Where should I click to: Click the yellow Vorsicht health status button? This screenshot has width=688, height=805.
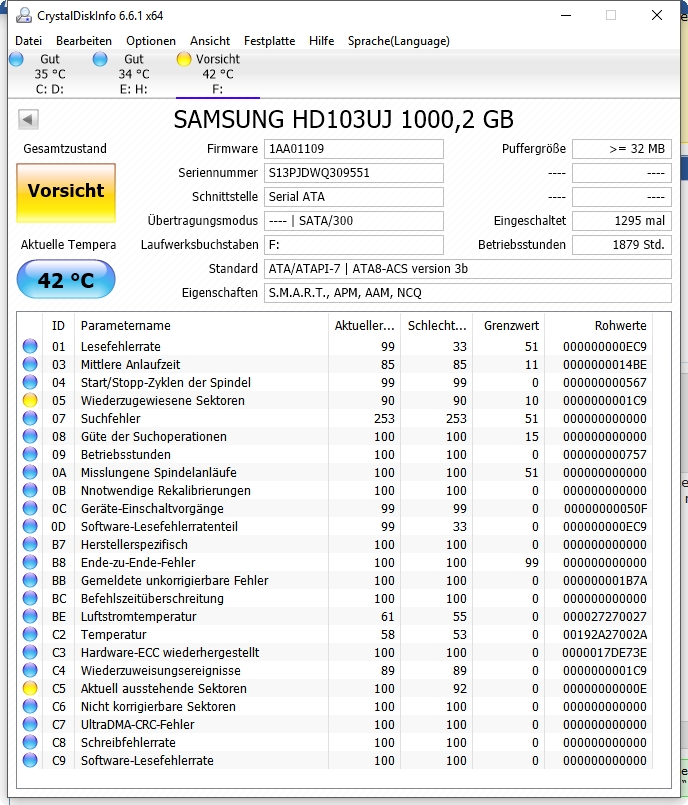[x=66, y=193]
